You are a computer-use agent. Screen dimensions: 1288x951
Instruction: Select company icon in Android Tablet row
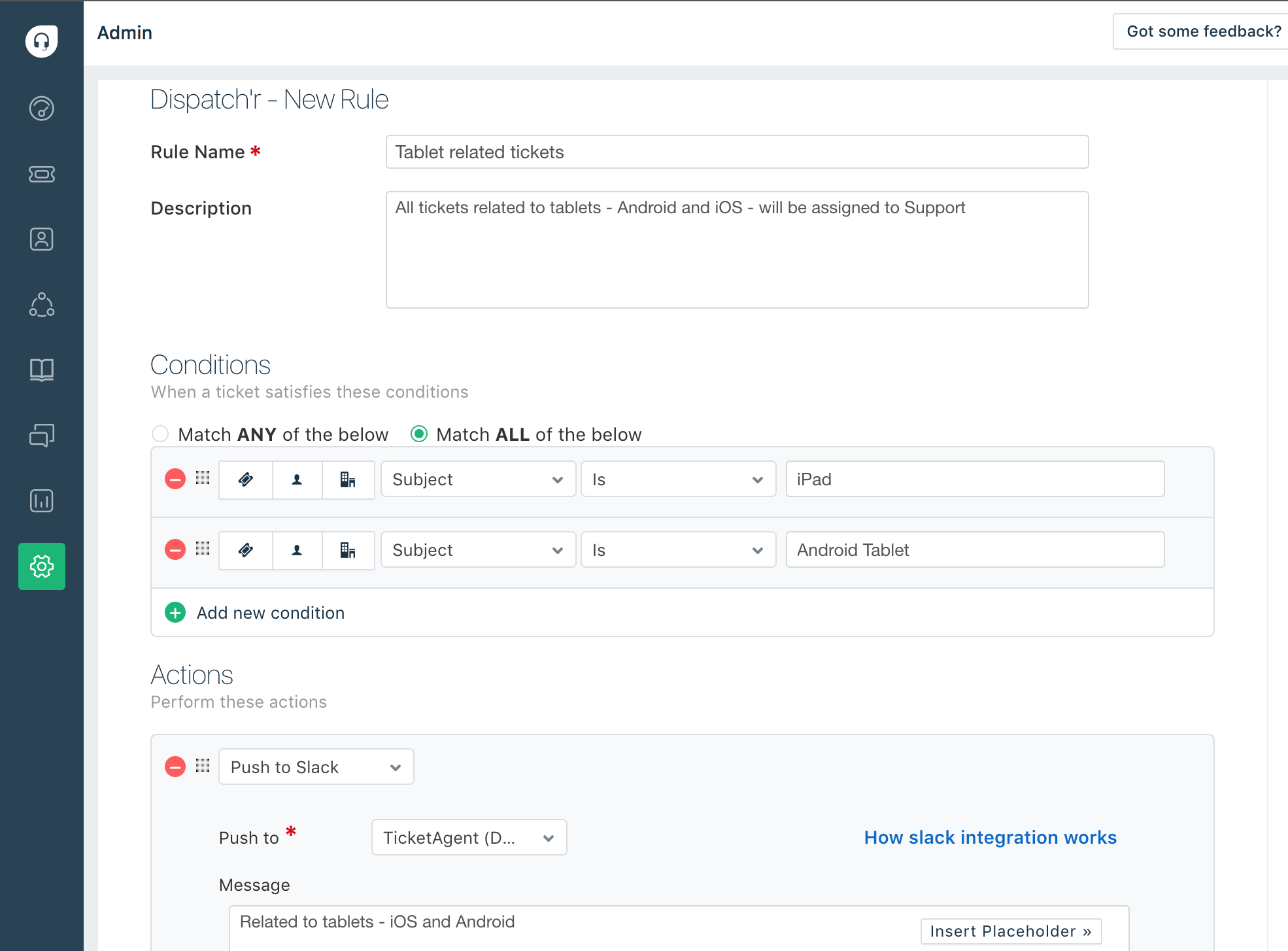click(348, 550)
